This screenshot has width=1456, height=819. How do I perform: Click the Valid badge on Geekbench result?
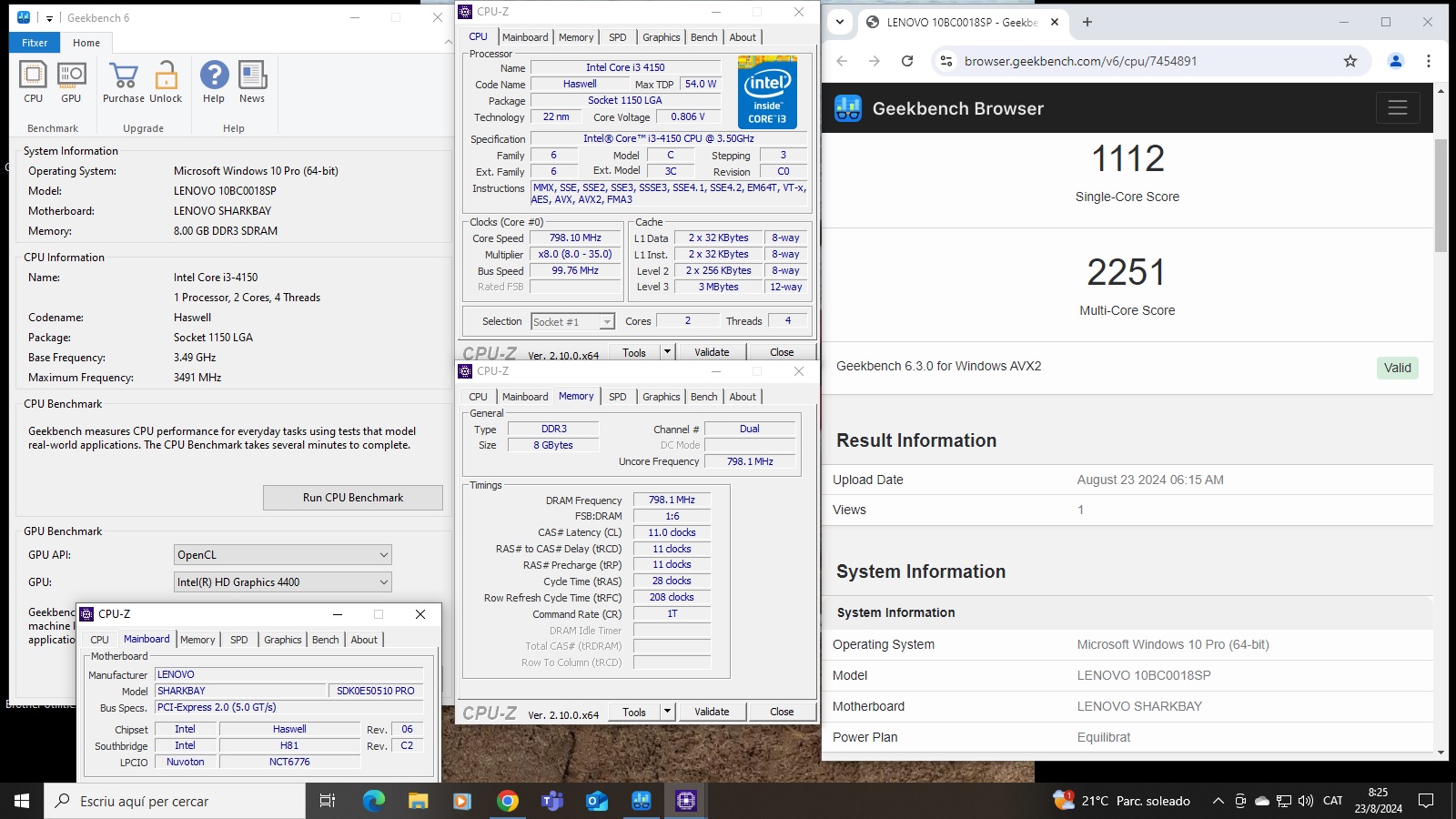[1398, 368]
